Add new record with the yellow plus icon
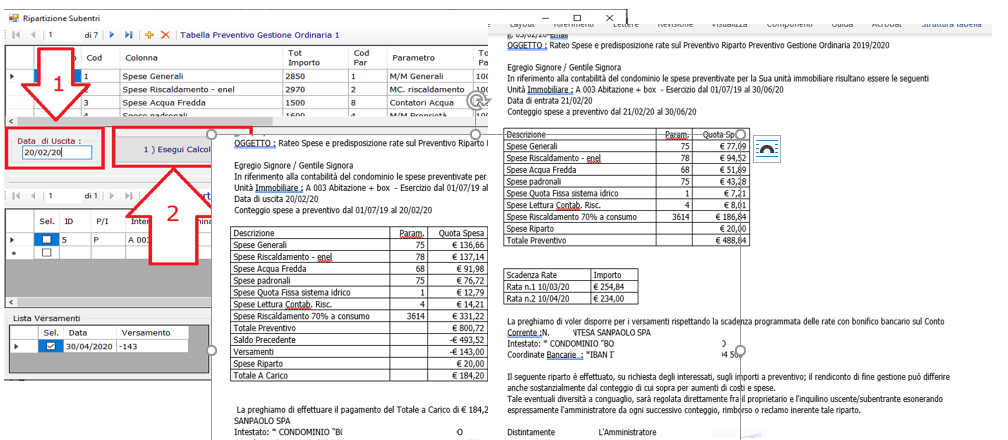Screen dimensions: 1008x440 click(149, 35)
